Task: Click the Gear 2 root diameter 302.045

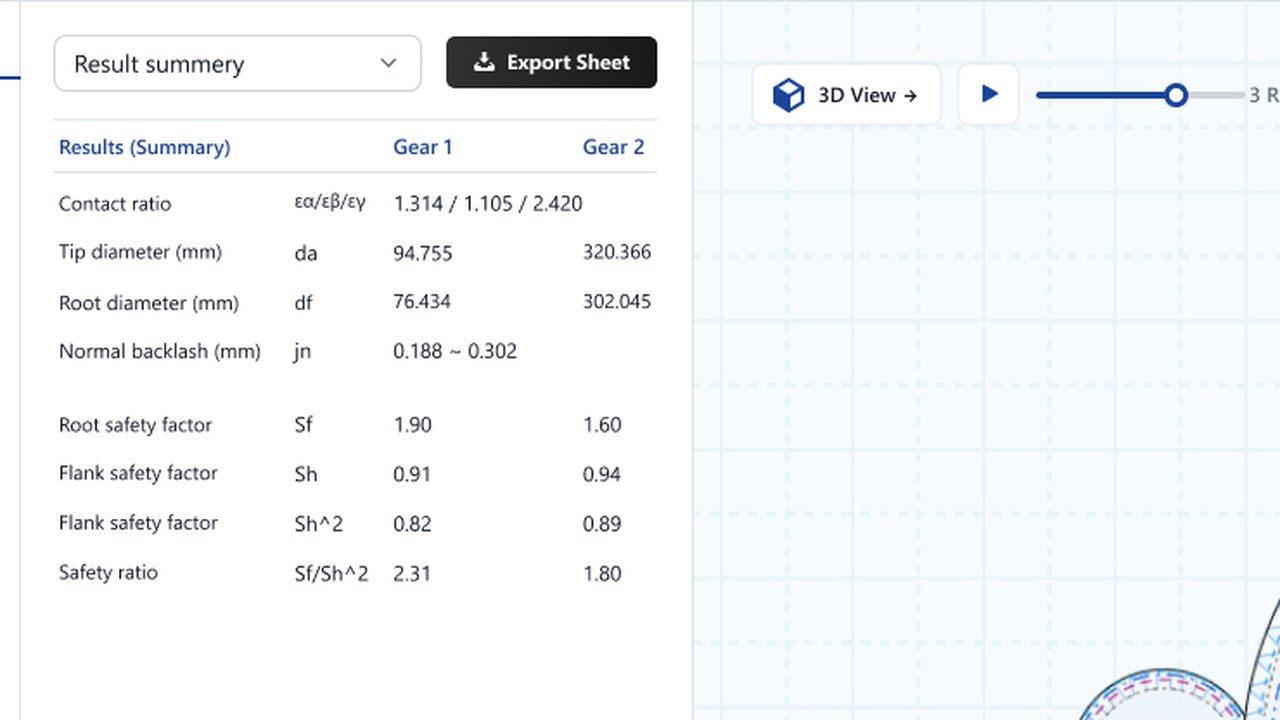Action: point(617,302)
